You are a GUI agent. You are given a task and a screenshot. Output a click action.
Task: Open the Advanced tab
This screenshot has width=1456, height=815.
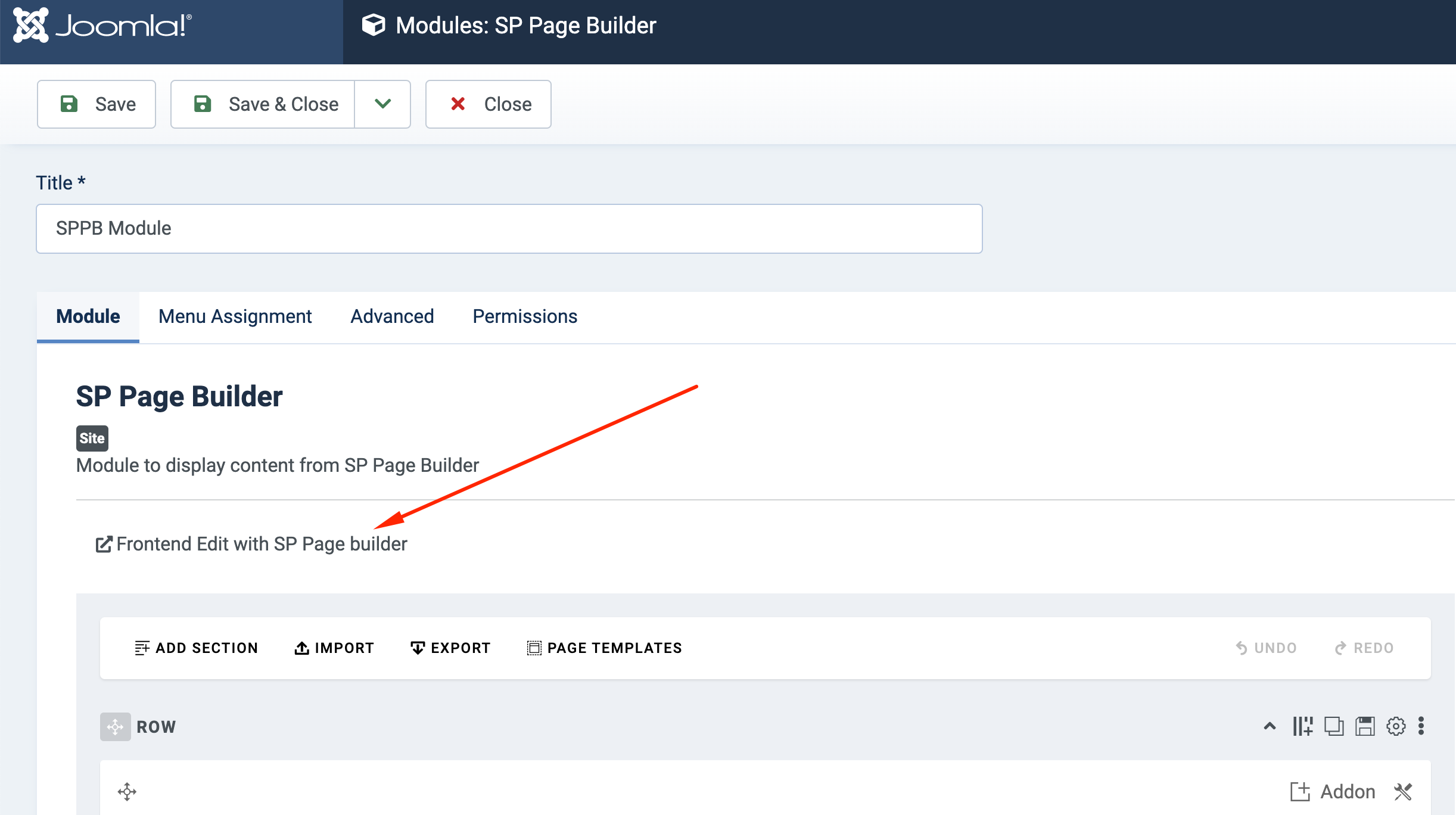(392, 316)
